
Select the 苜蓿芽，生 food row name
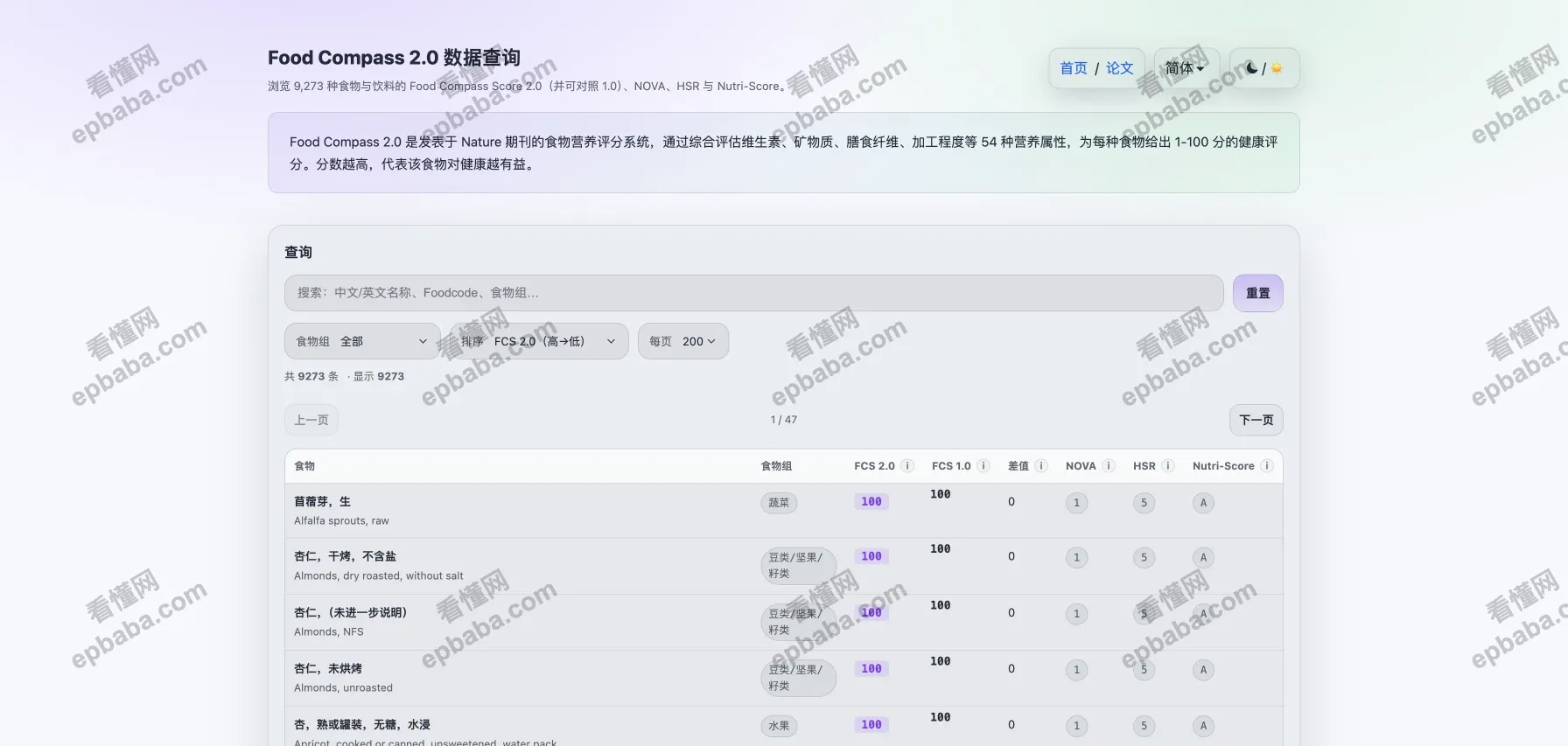(322, 501)
